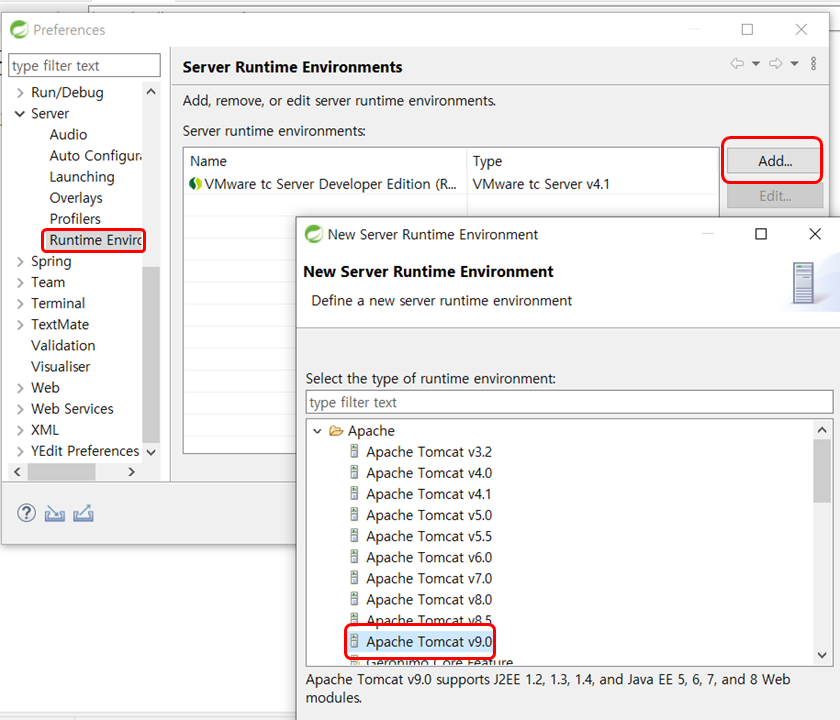
Task: Select Apache Tomcat v6.0 runtime
Action: pyautogui.click(x=429, y=558)
